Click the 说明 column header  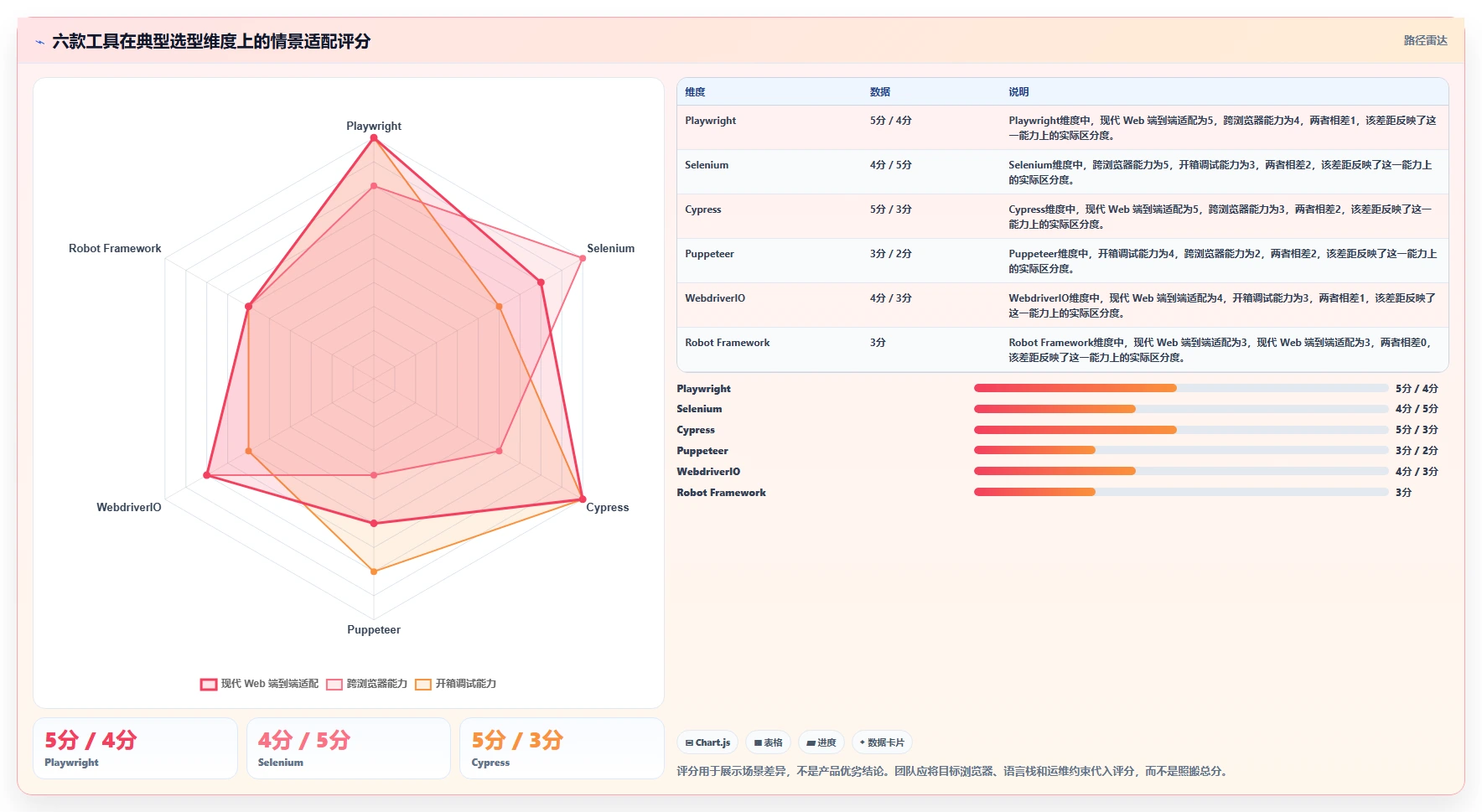(1018, 92)
